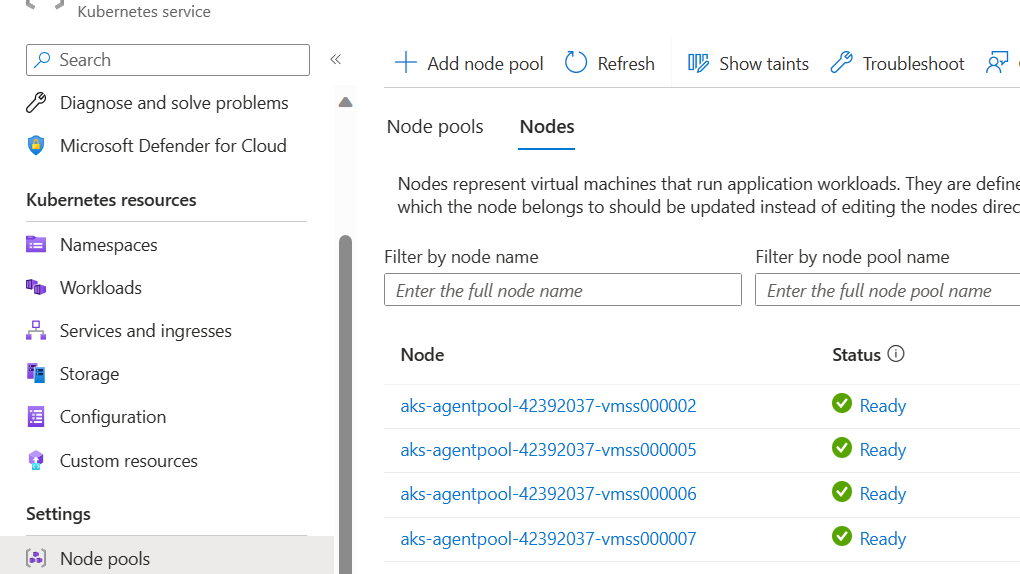
Task: Click the Filter by node name field
Action: point(563,290)
